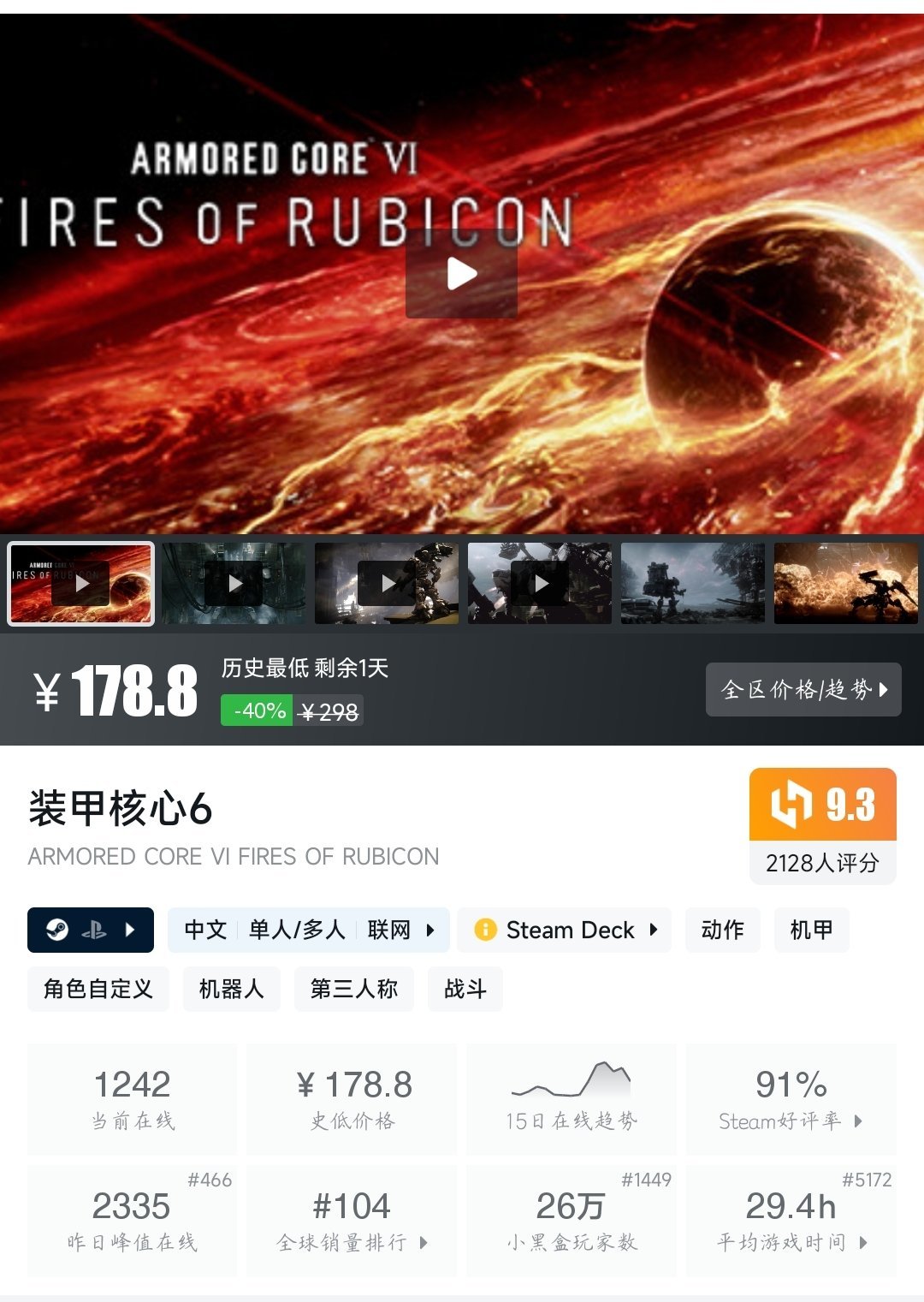Expand the 中文 单人/多人 联网 details arrow

click(430, 930)
